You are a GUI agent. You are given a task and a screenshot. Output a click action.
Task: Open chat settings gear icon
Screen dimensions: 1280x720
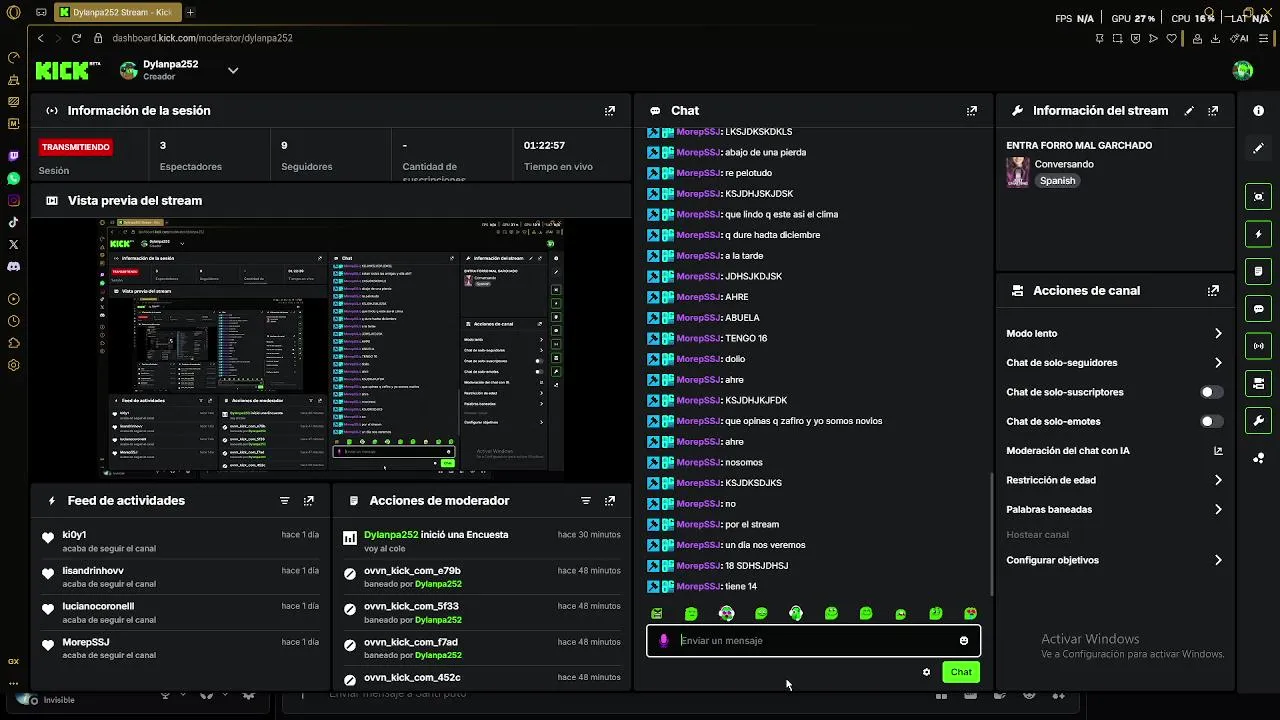coord(926,672)
